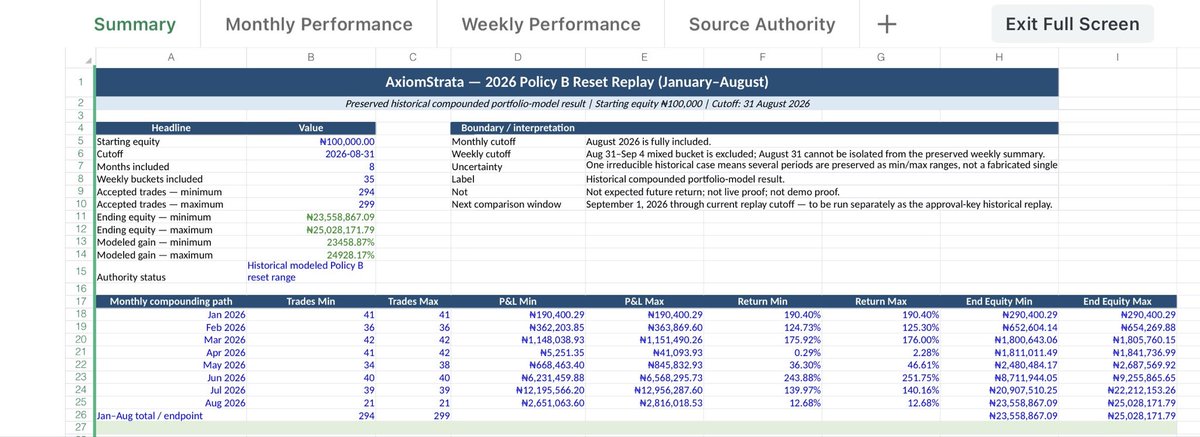Add a new sheet with plus icon
The height and width of the screenshot is (437, 1200).
pos(887,25)
